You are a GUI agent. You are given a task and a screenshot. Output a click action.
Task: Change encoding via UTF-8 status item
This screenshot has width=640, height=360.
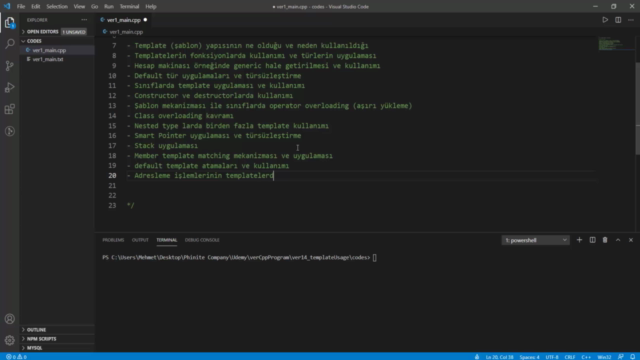tap(551, 357)
